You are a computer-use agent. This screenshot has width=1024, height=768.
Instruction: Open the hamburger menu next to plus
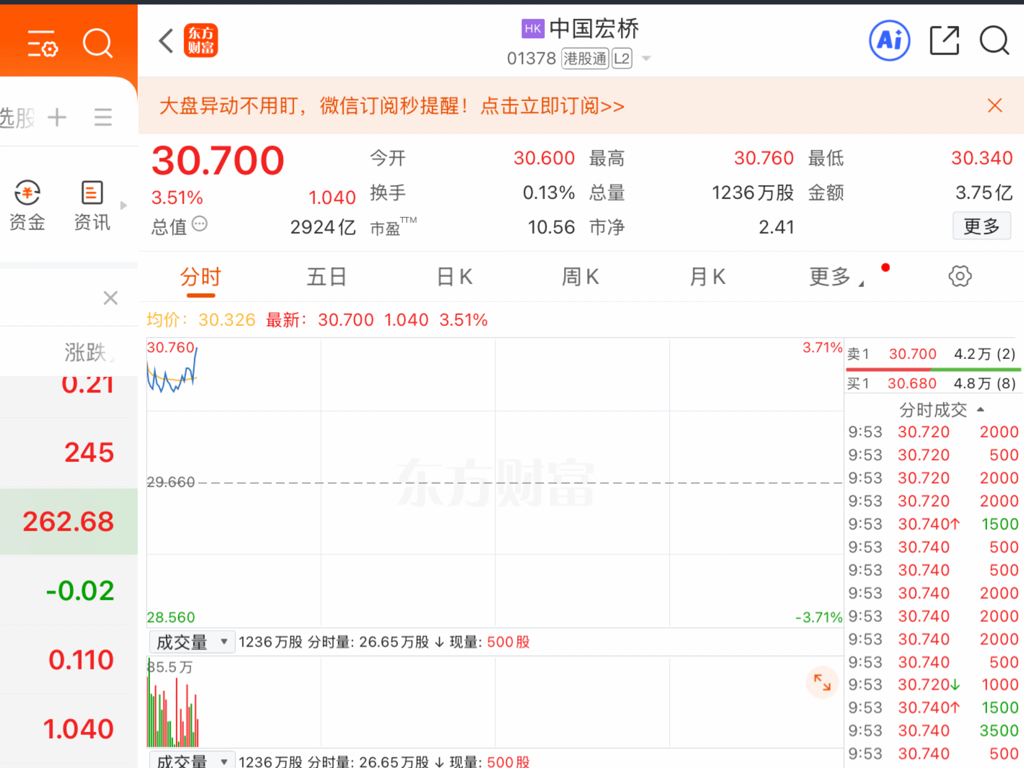click(103, 117)
